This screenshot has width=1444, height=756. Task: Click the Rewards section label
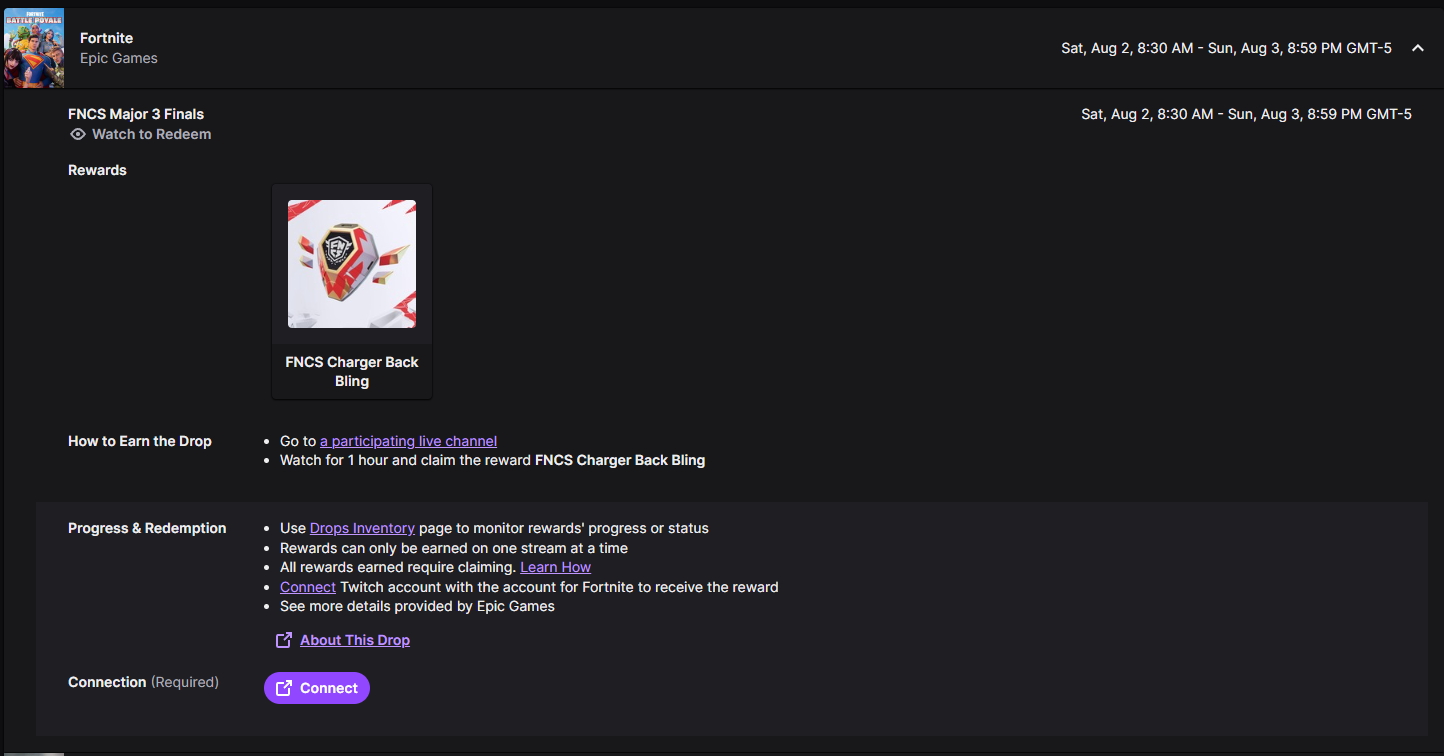[x=97, y=170]
